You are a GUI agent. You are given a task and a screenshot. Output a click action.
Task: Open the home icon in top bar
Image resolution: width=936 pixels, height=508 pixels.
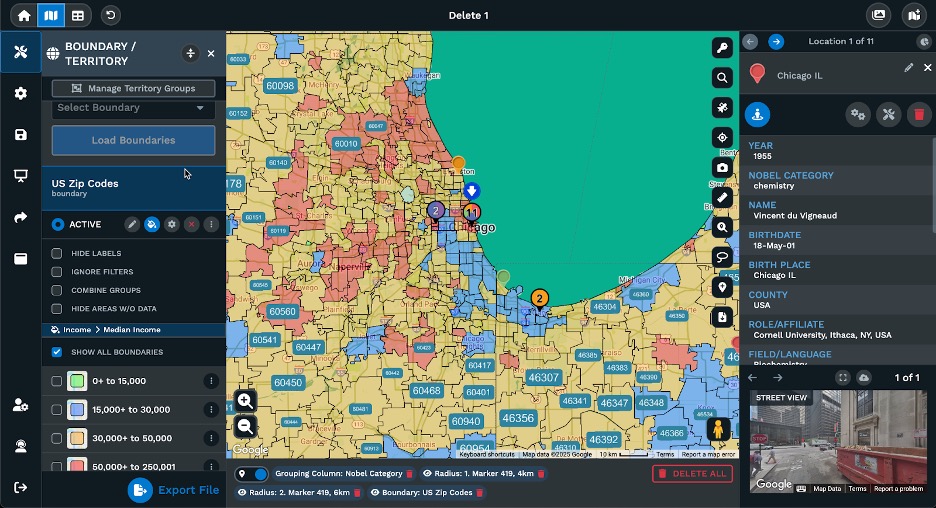coord(24,16)
